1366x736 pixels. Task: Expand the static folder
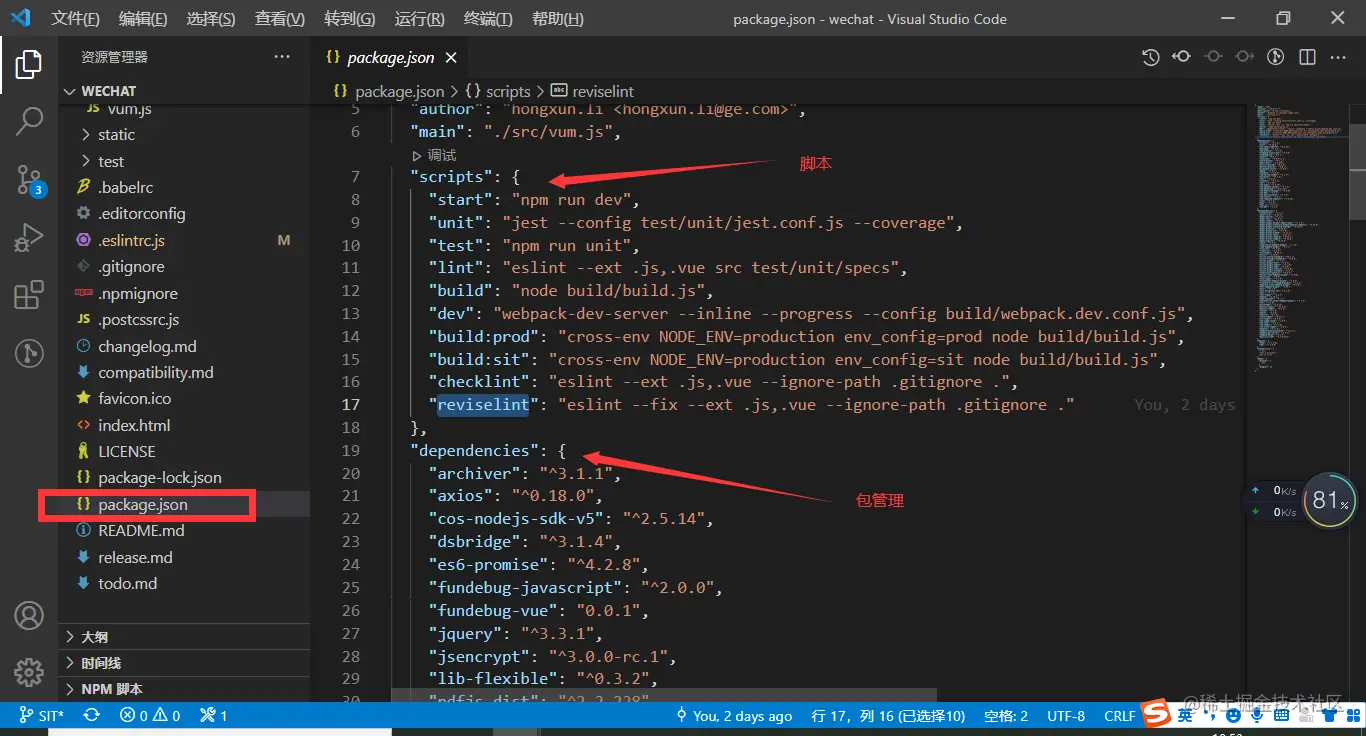tap(184, 134)
